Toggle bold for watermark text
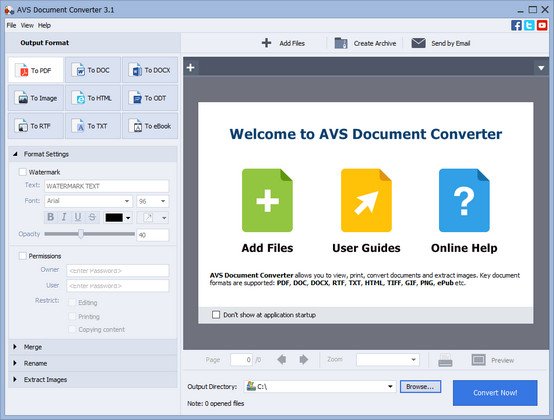Viewport: 554px width, 420px height. (x=51, y=217)
